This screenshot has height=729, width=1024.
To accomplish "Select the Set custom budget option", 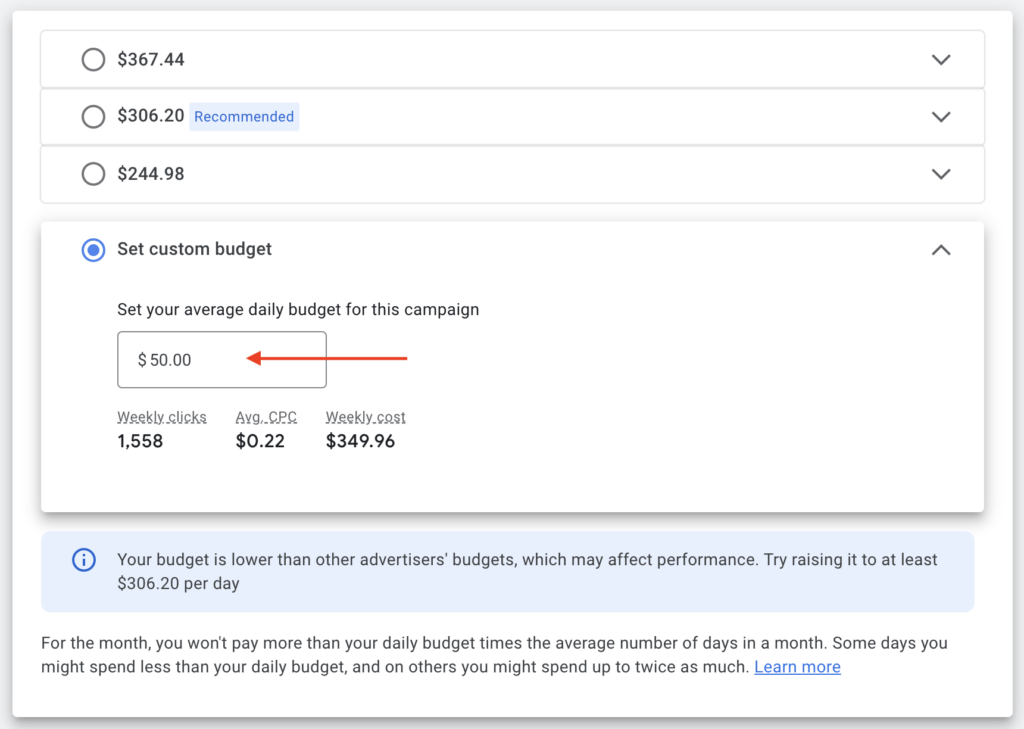I will [x=93, y=250].
